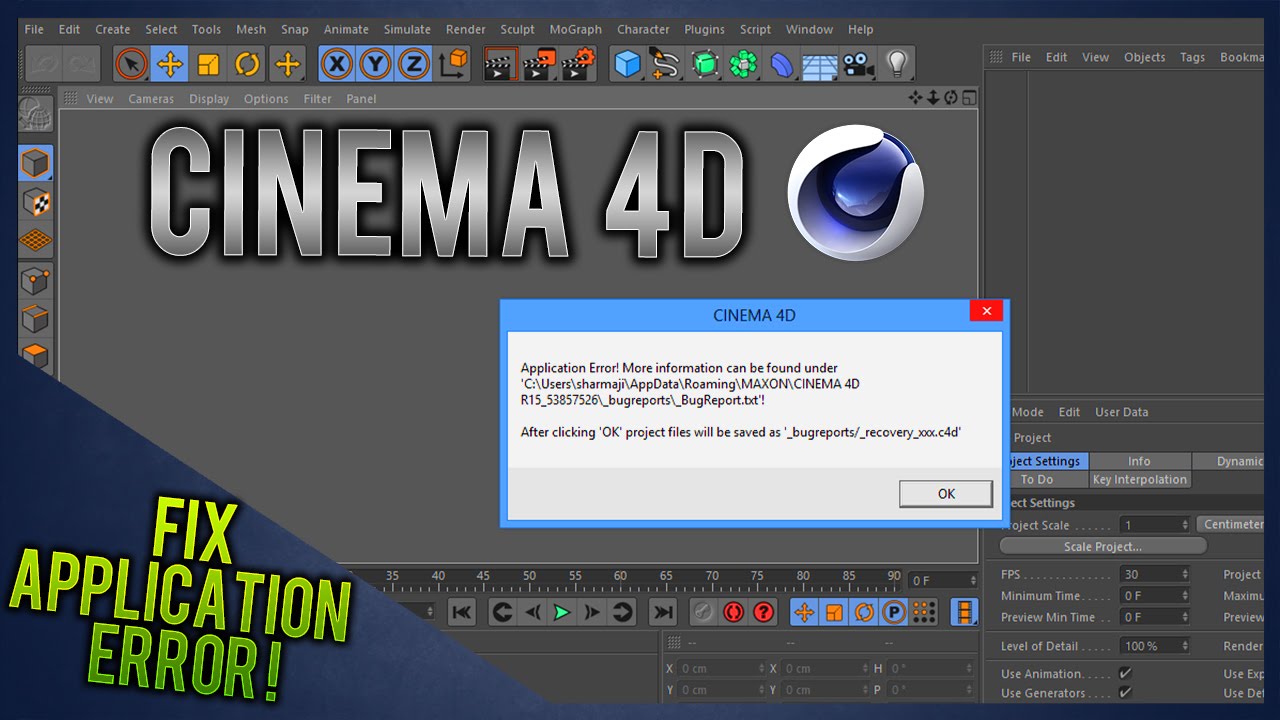This screenshot has height=720, width=1280.
Task: Click the Floor environment grid icon
Action: click(x=820, y=65)
